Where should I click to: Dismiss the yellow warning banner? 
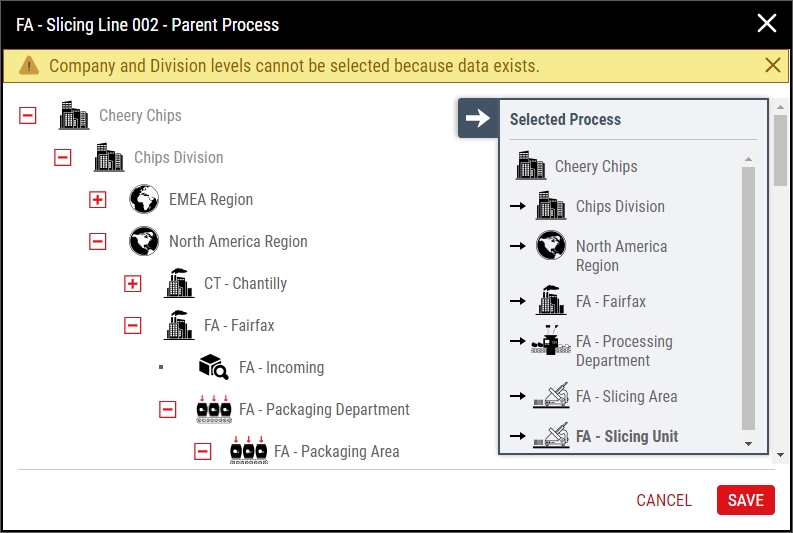(772, 65)
